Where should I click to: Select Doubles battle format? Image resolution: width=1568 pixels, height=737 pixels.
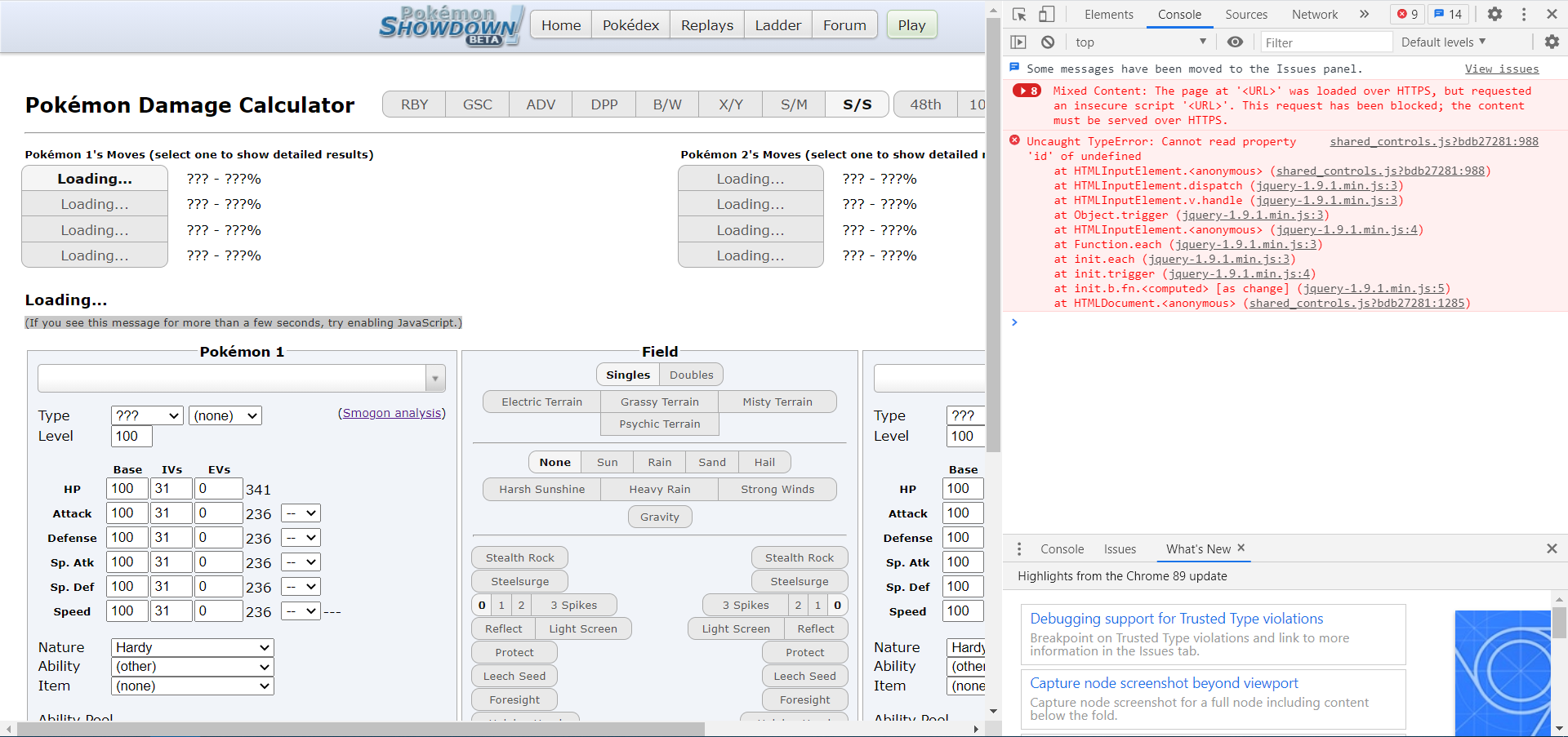692,375
